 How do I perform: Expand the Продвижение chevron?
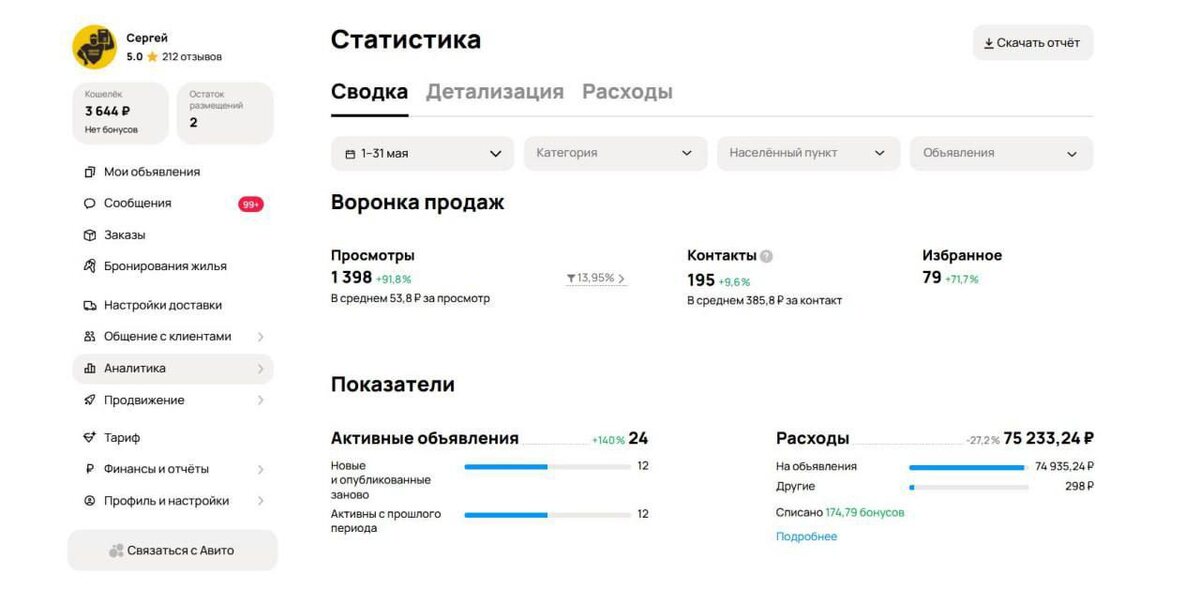click(260, 400)
